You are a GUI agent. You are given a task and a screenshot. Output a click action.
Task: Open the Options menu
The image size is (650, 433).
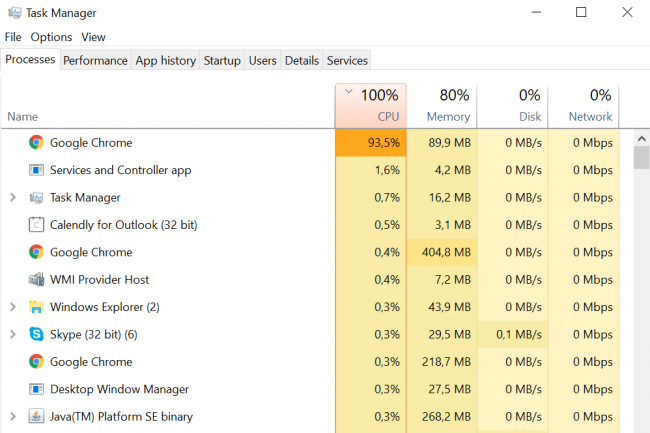[51, 37]
